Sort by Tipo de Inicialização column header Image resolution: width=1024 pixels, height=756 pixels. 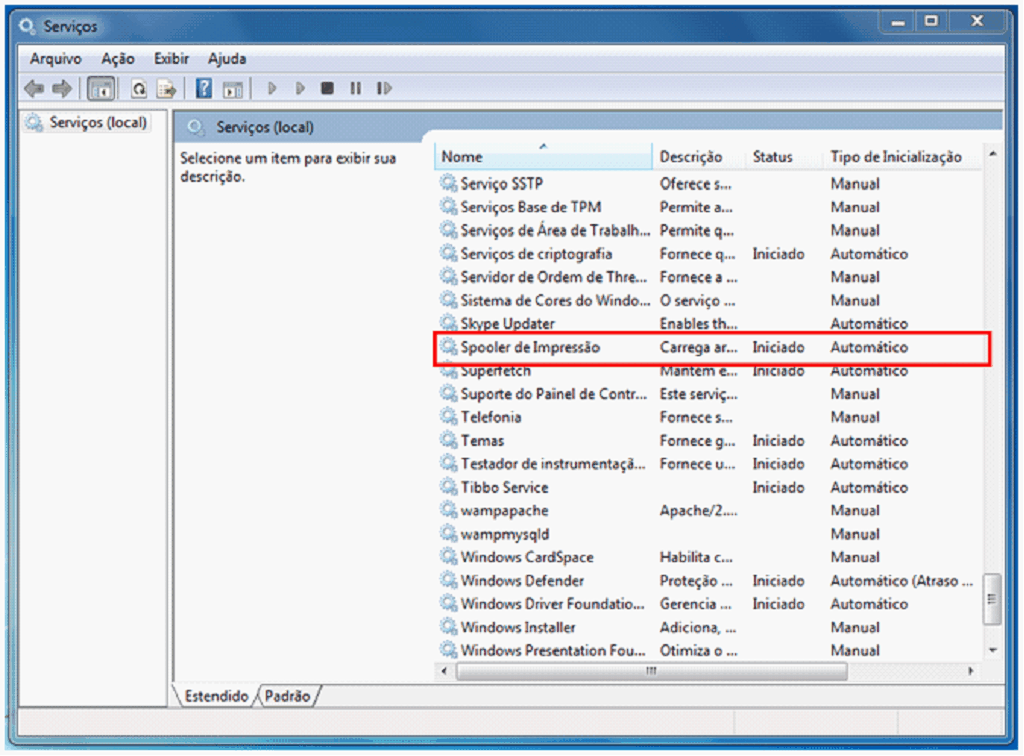895,157
